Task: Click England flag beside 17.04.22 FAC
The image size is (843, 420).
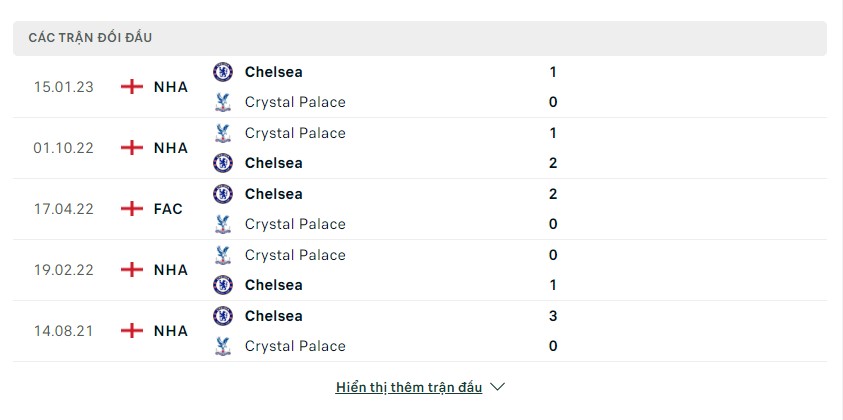Action: 131,209
